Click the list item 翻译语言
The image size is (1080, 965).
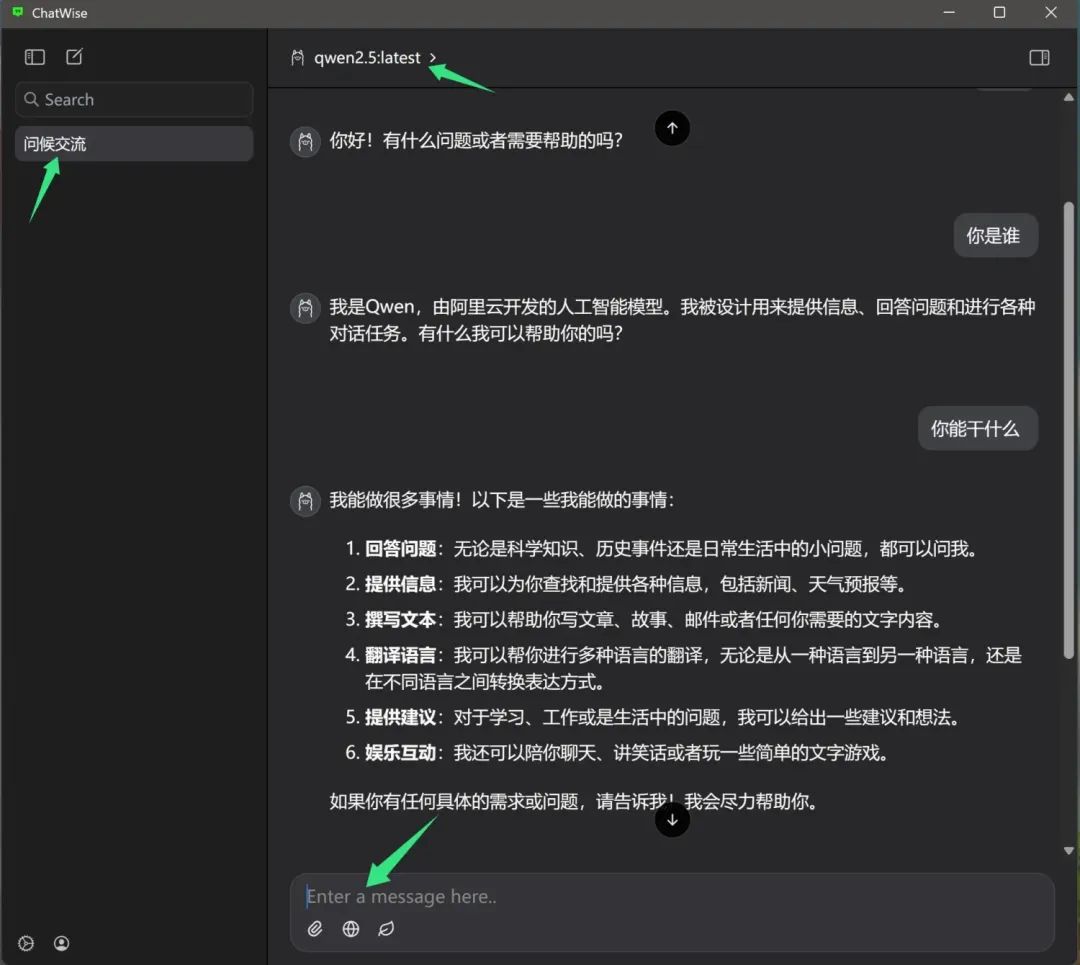[683, 668]
